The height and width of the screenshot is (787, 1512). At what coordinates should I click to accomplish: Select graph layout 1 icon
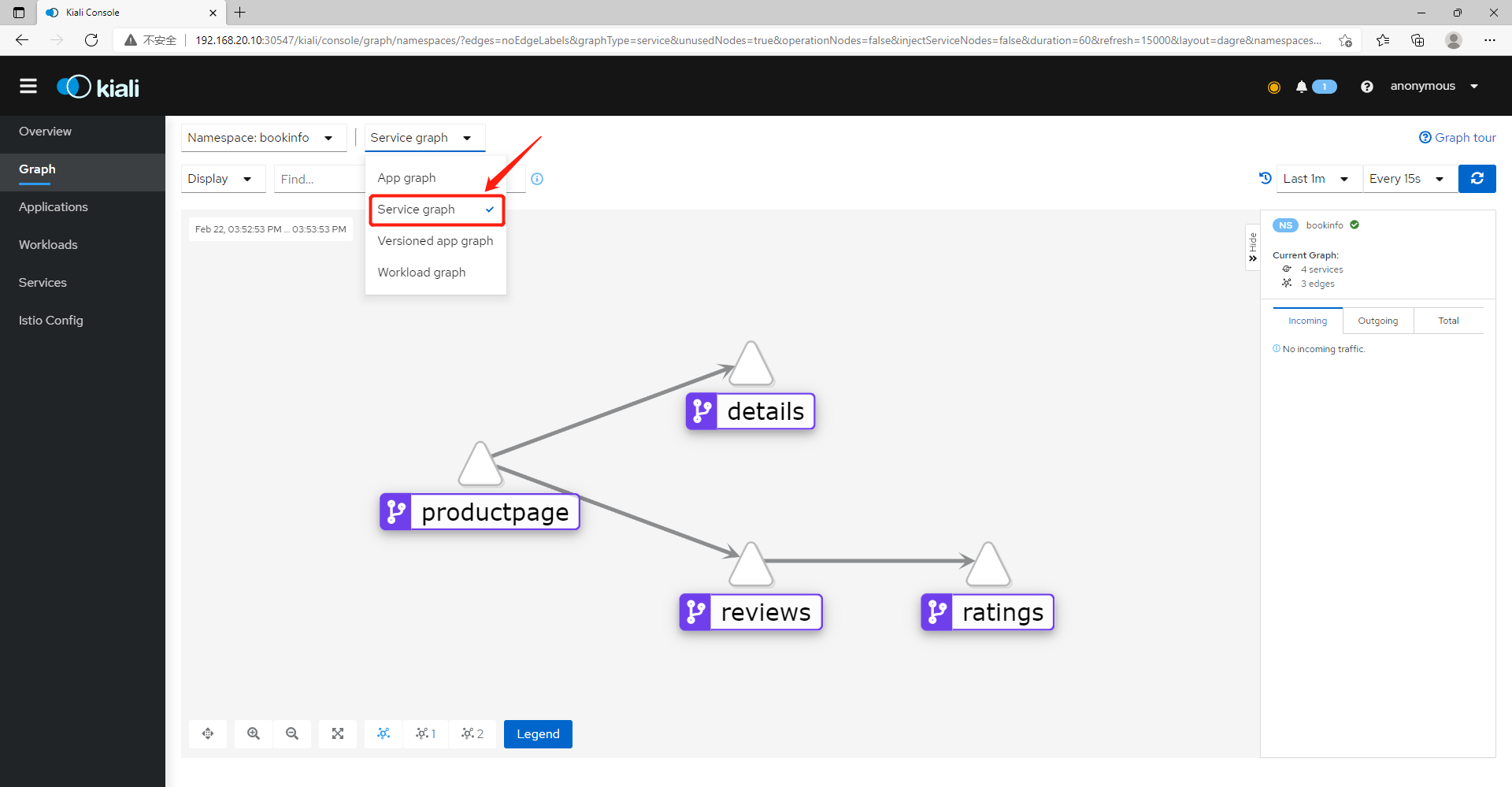[426, 733]
